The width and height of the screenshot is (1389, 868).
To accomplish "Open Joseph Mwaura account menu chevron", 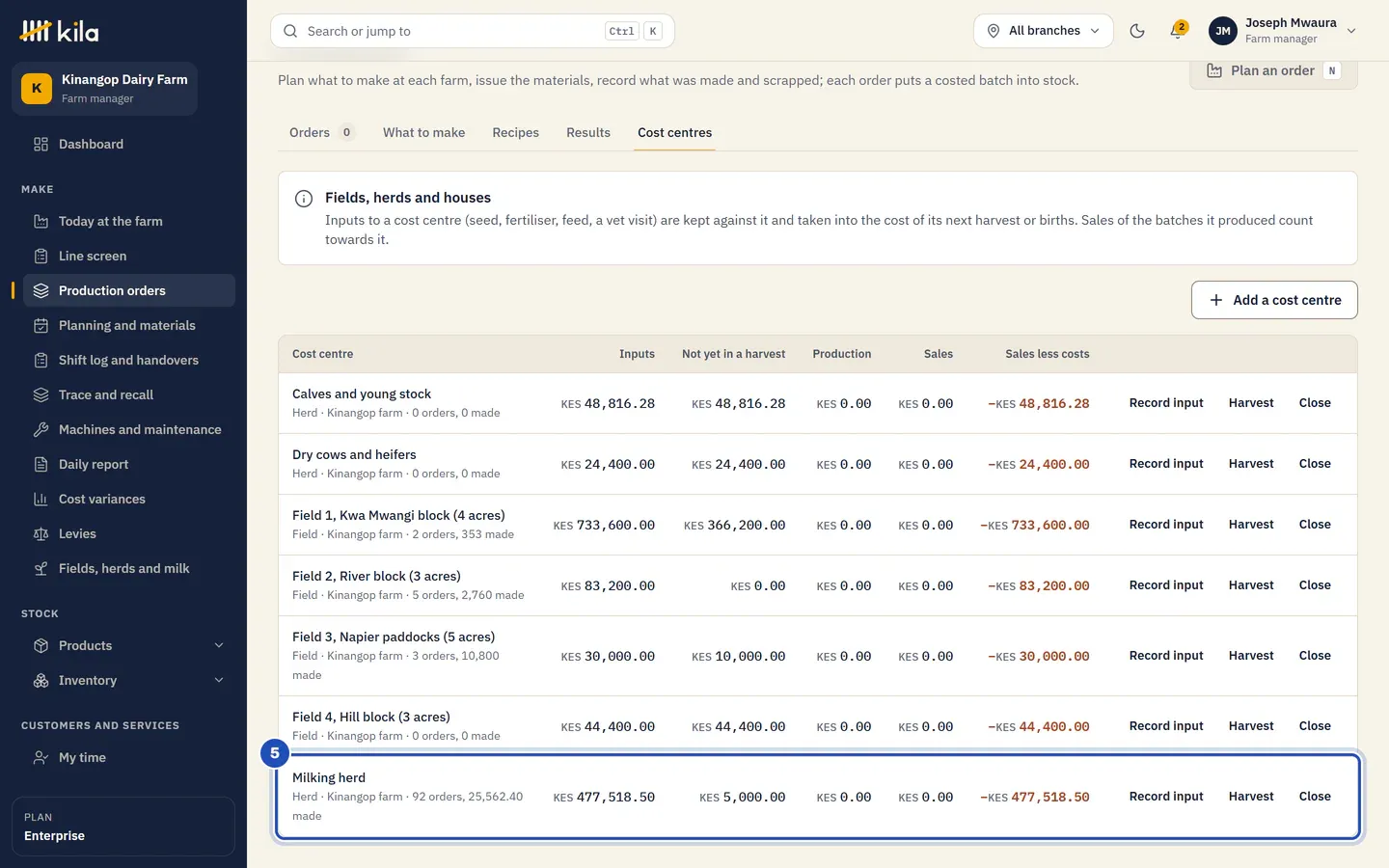I will pyautogui.click(x=1351, y=31).
